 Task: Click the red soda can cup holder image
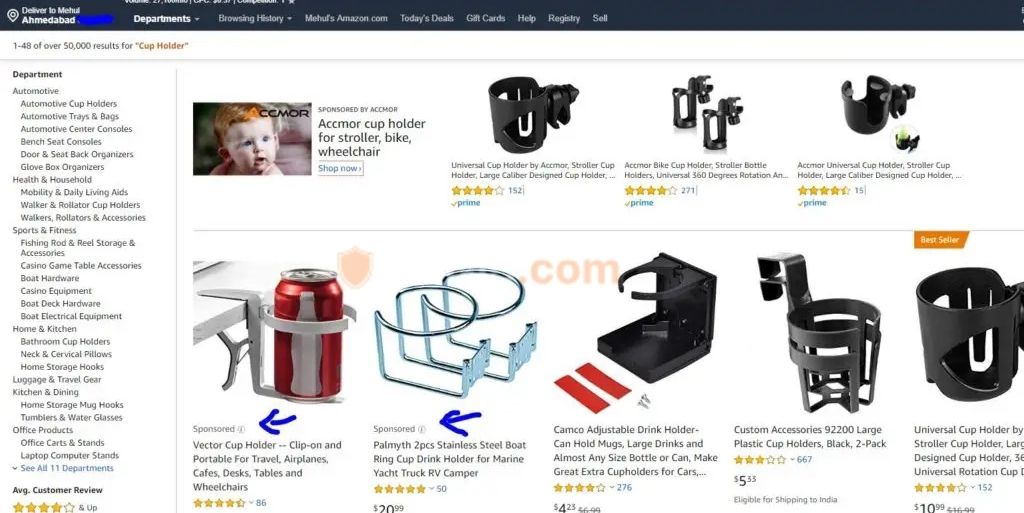(274, 332)
